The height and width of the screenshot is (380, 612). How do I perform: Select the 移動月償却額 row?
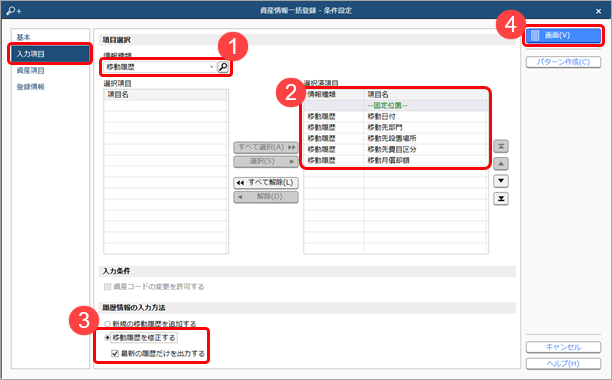(x=395, y=160)
